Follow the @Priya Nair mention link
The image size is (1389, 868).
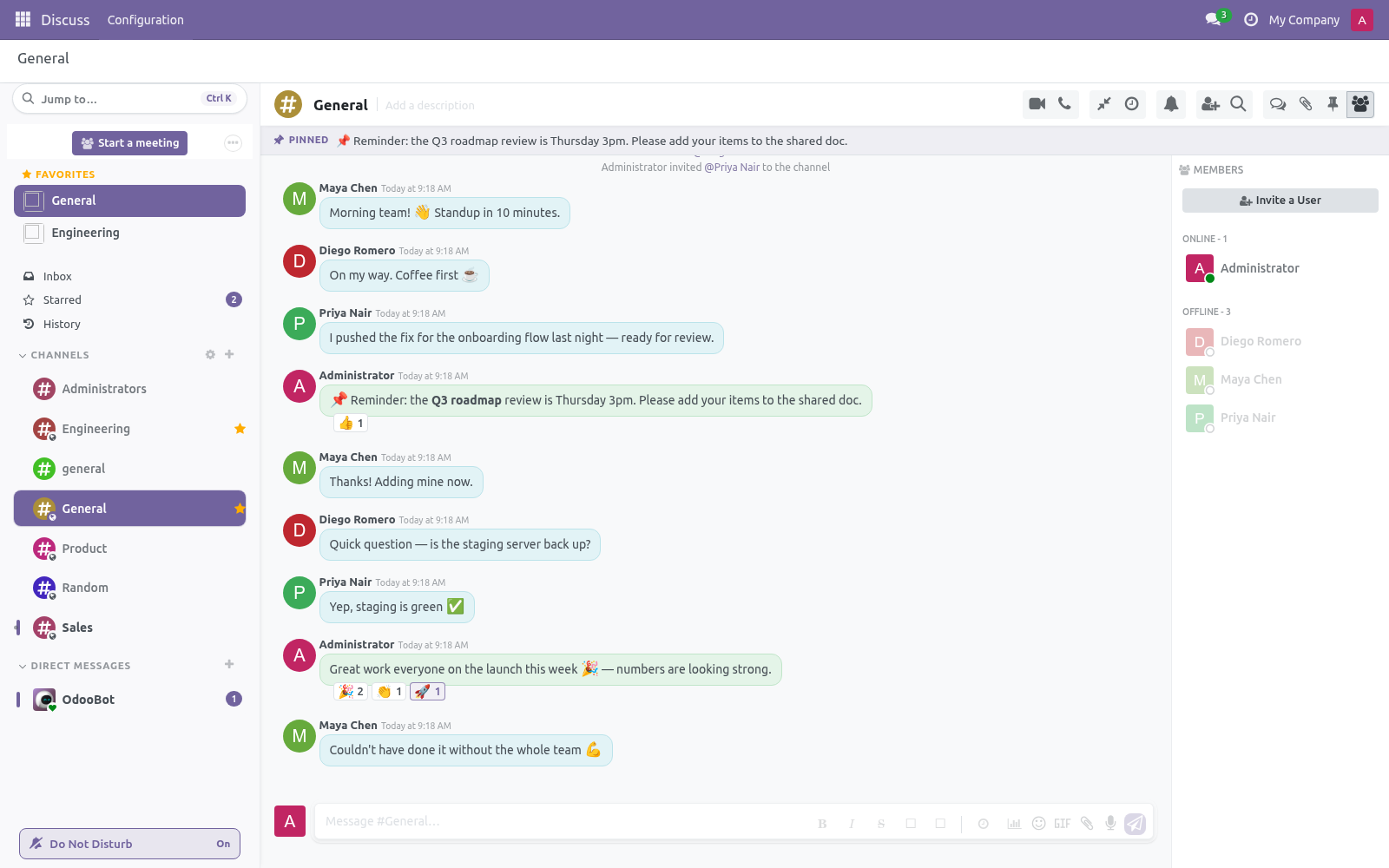732,168
